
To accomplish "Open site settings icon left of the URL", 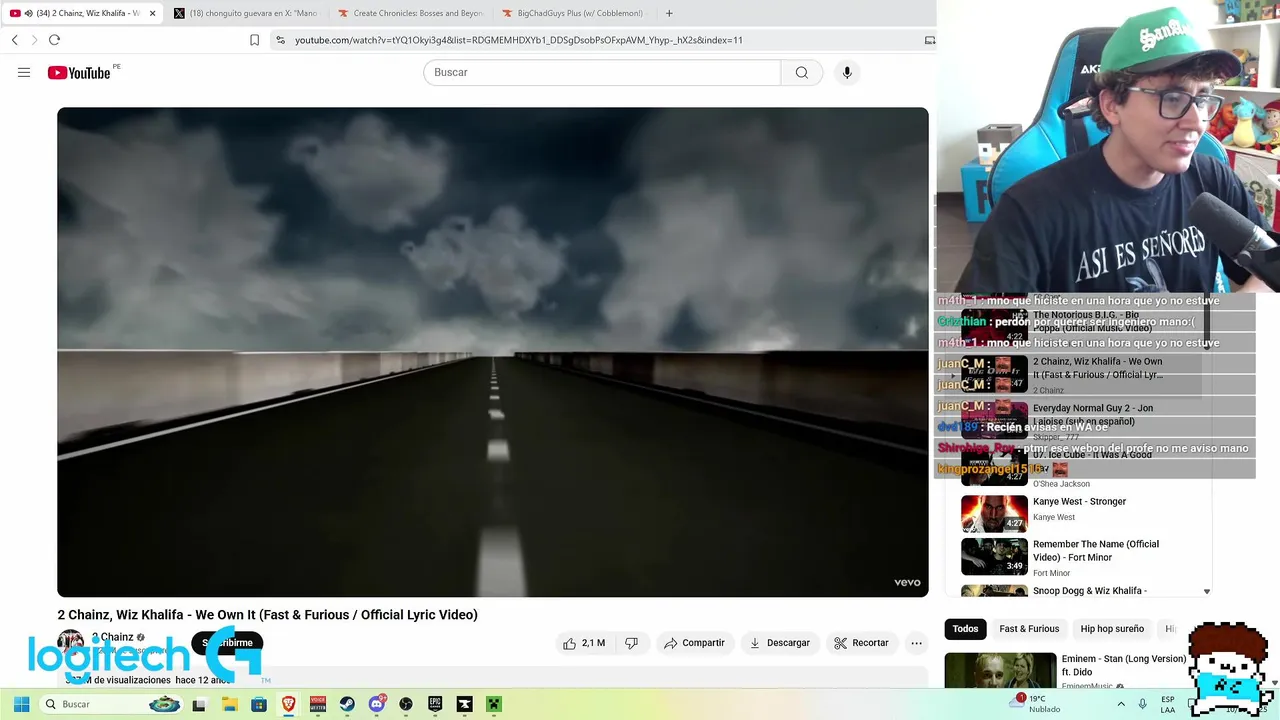I will click(x=280, y=40).
